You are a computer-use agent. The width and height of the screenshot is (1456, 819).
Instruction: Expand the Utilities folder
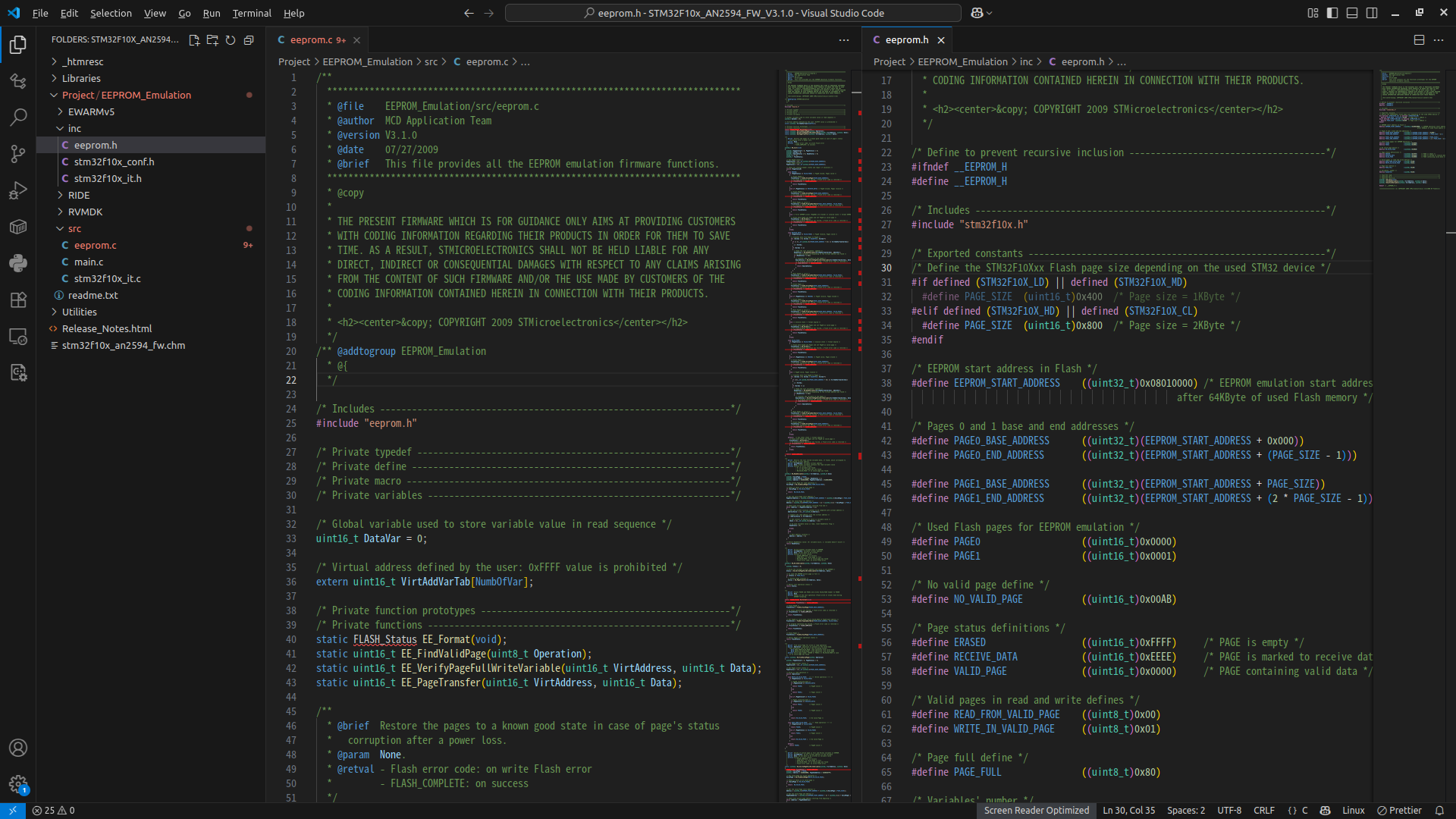(79, 312)
